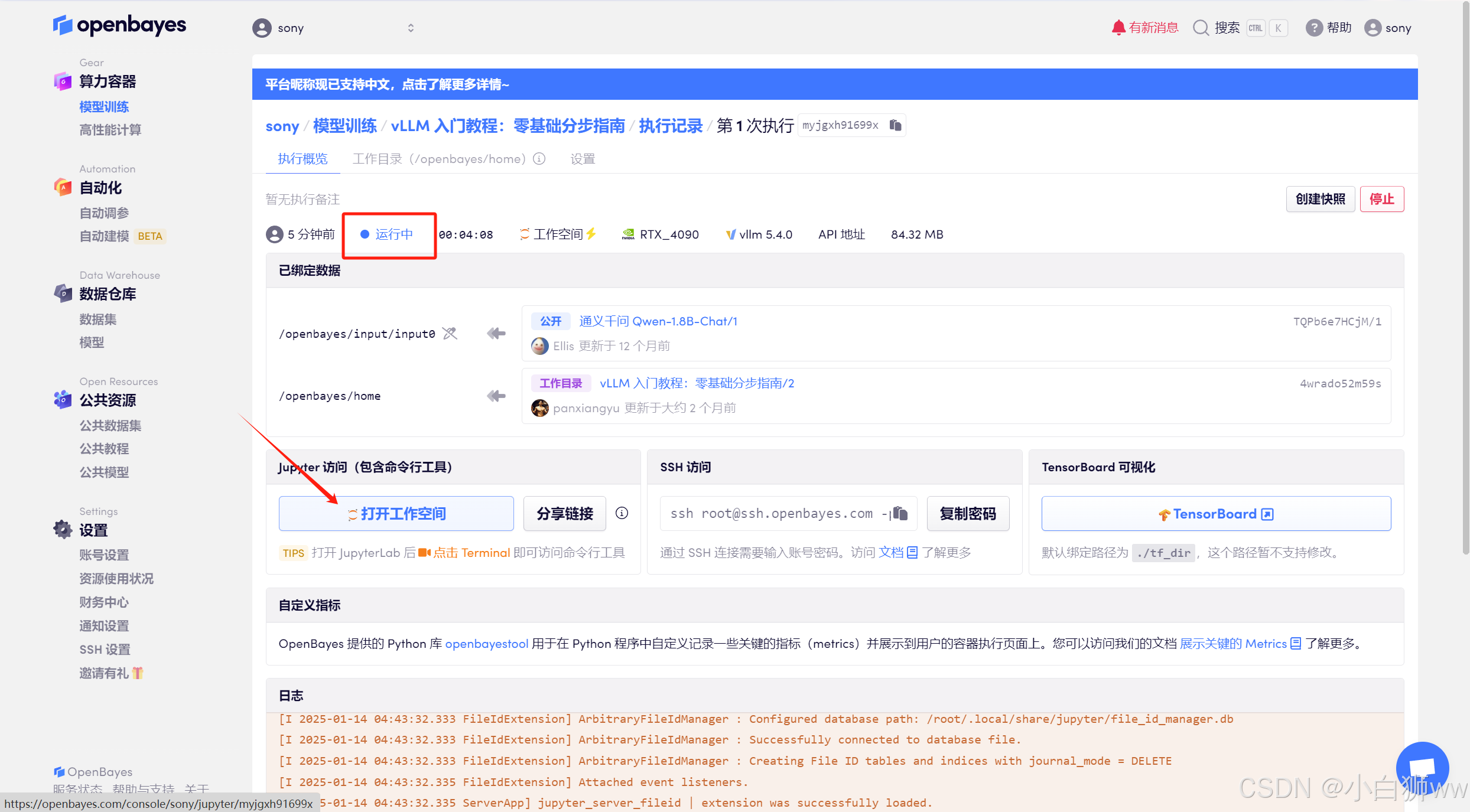Viewport: 1470px width, 812px height.
Task: Copy the SSH command with clipboard icon
Action: coord(900,513)
